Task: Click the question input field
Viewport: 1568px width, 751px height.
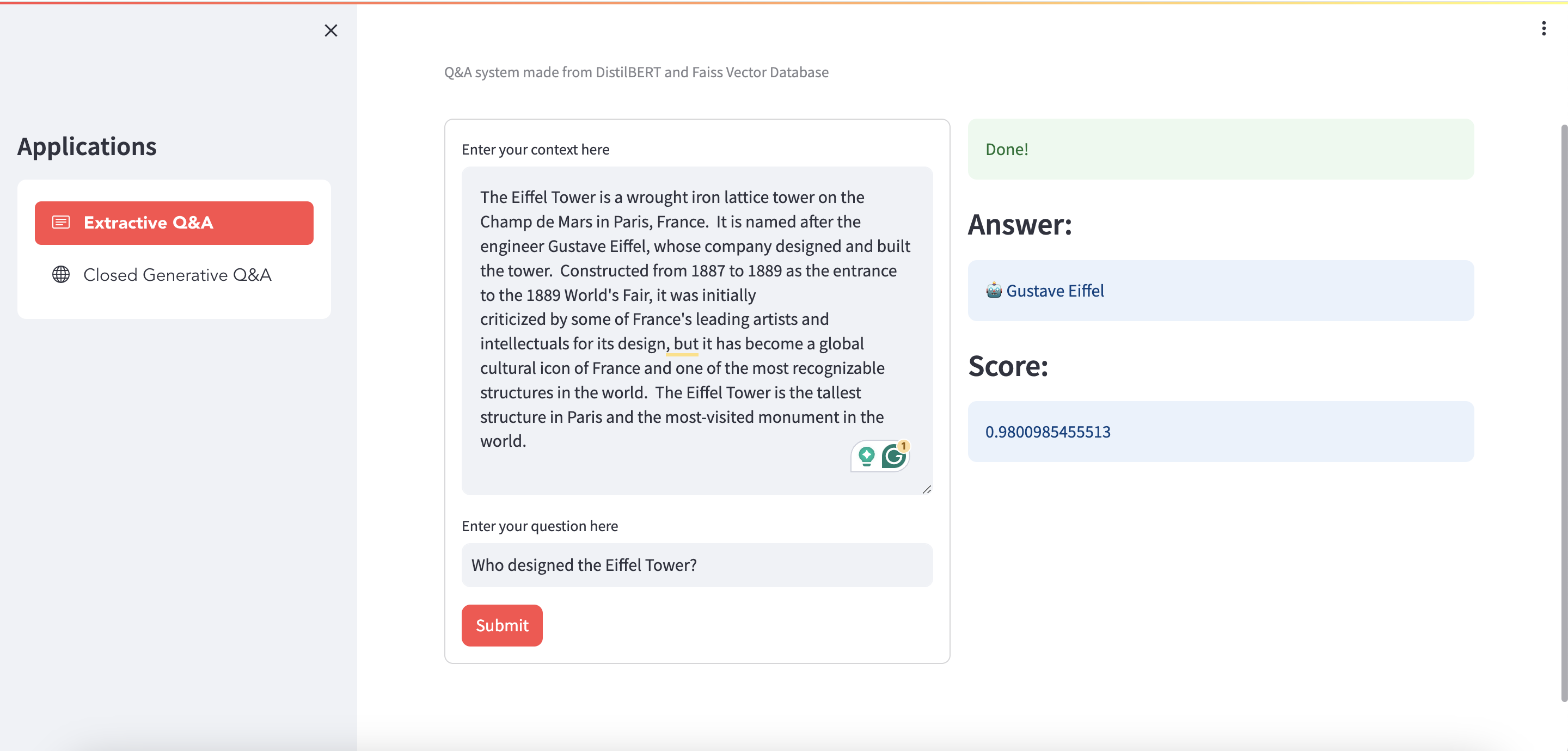Action: (696, 565)
